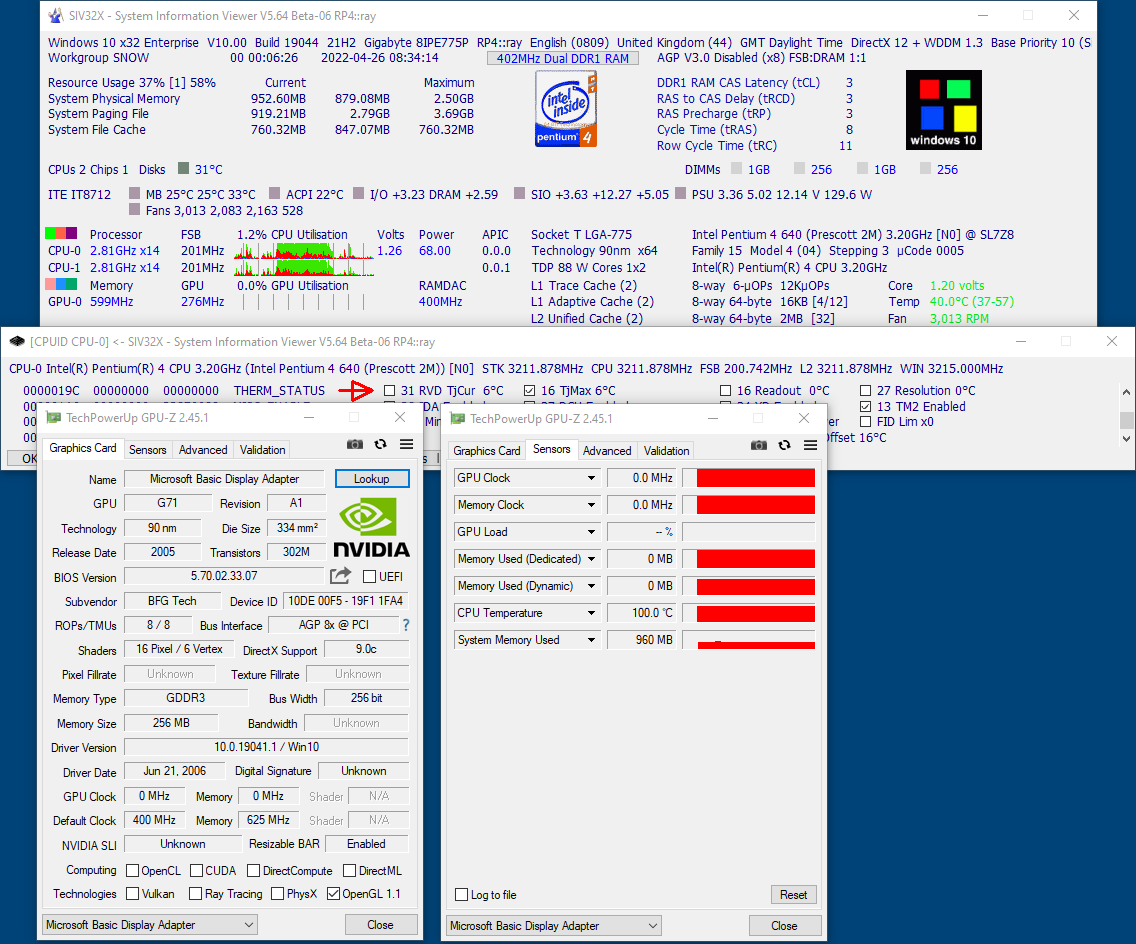Open Memory Used (Dedicated) dropdown

coord(591,559)
